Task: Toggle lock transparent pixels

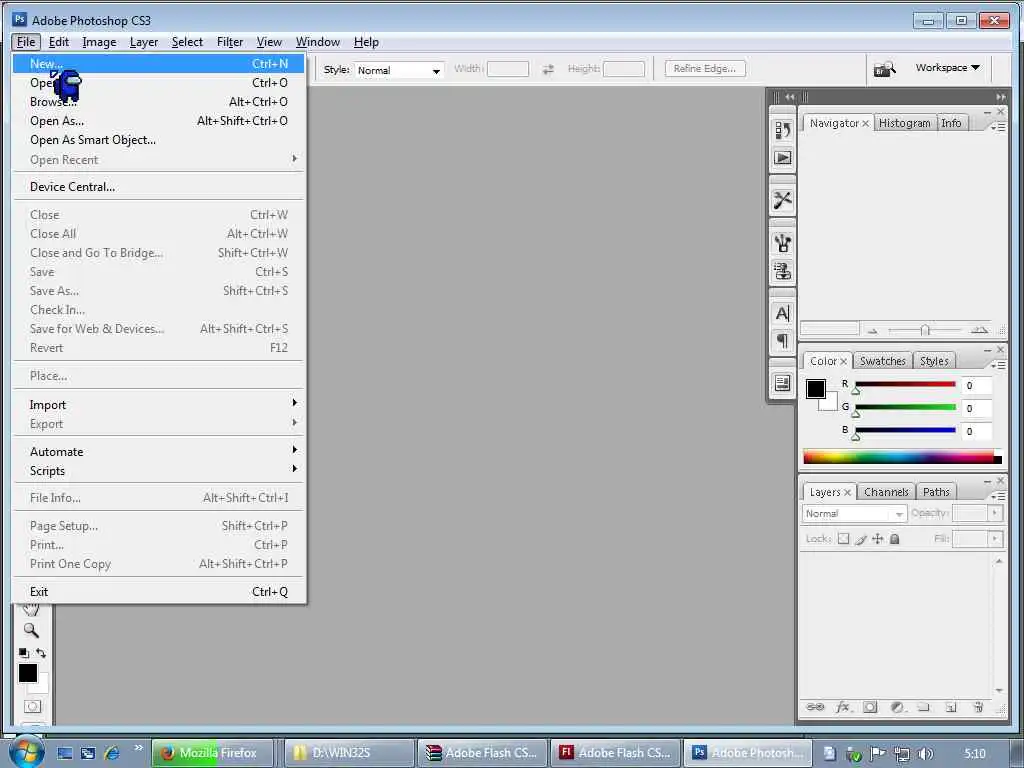Action: pyautogui.click(x=844, y=539)
